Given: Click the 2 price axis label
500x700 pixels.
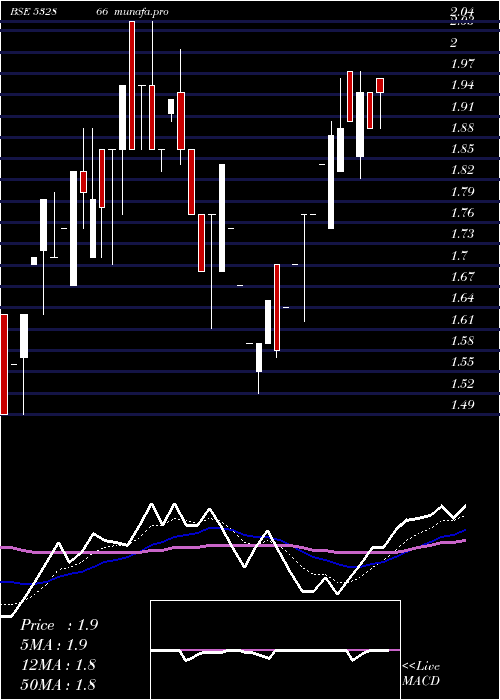Looking at the screenshot, I should 454,43.
